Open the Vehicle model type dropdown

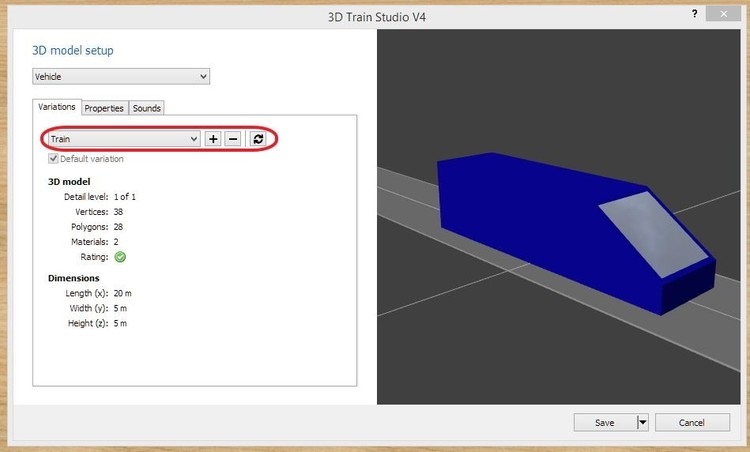pyautogui.click(x=121, y=77)
